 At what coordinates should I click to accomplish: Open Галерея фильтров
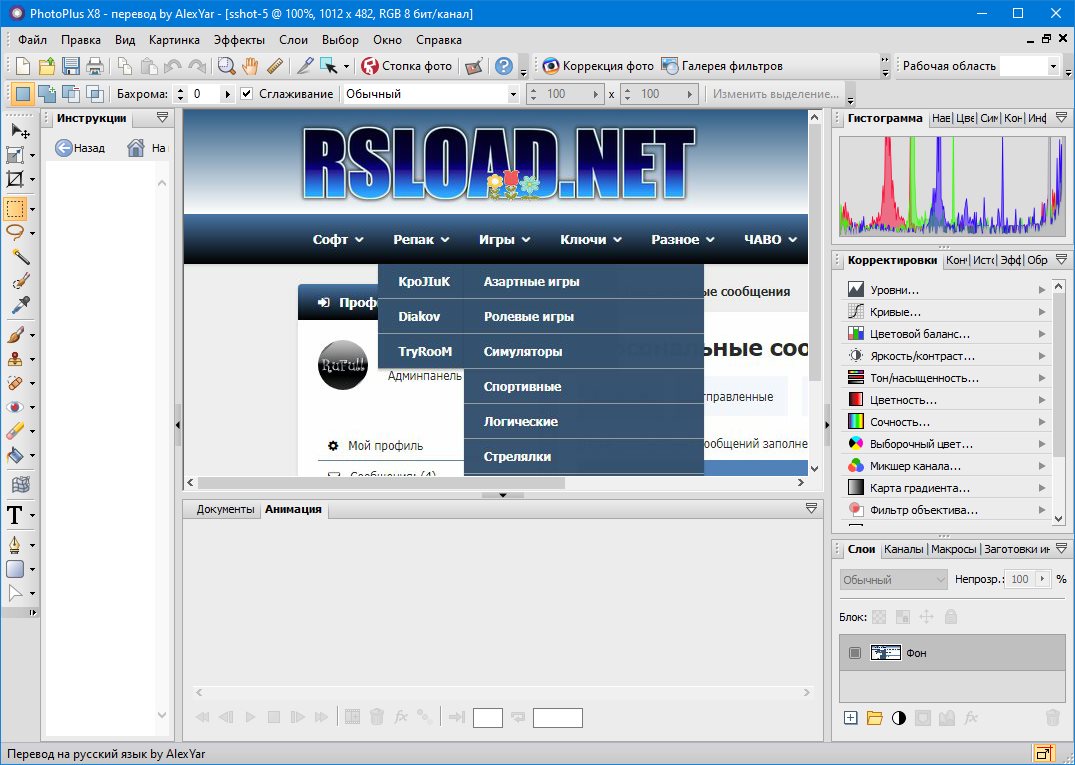[721, 66]
